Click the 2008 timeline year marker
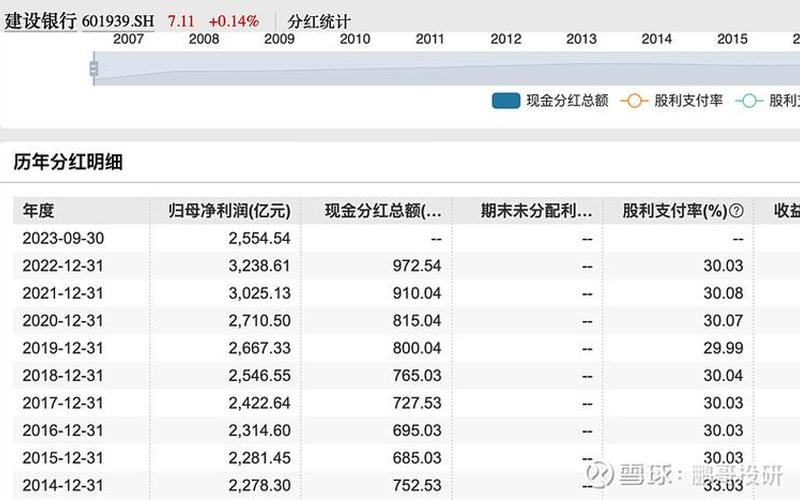Image resolution: width=800 pixels, height=500 pixels. [x=204, y=39]
